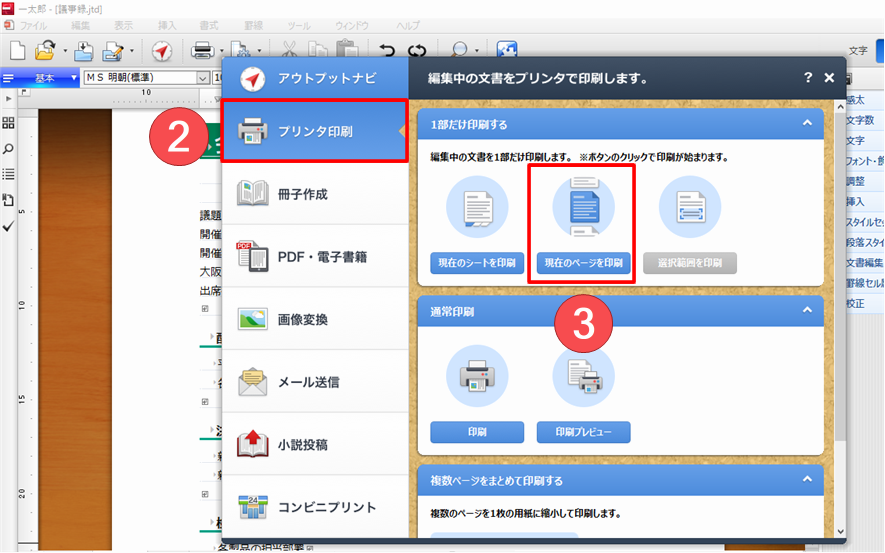Select PDF・電子書籍 in Output Navi
The width and height of the screenshot is (885, 553).
click(x=314, y=257)
